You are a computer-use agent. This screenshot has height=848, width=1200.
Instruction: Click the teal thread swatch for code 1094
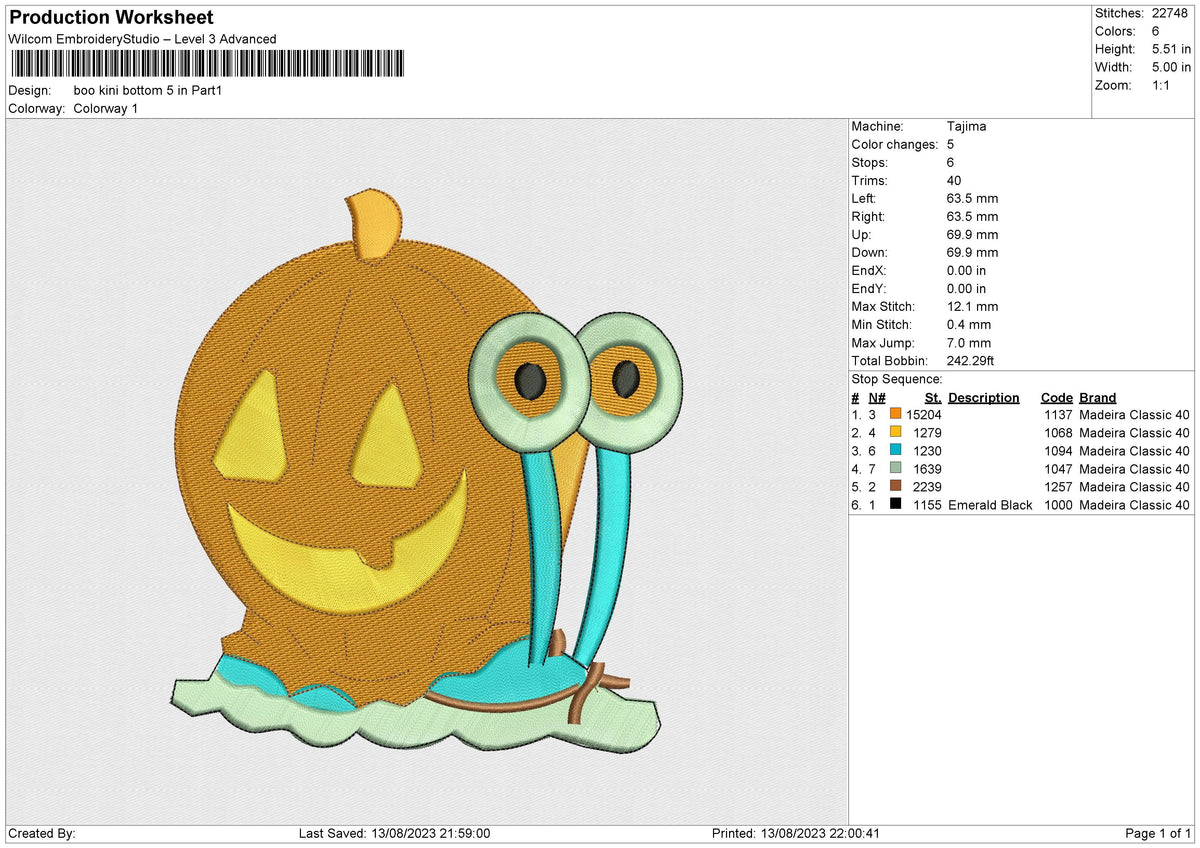point(896,450)
